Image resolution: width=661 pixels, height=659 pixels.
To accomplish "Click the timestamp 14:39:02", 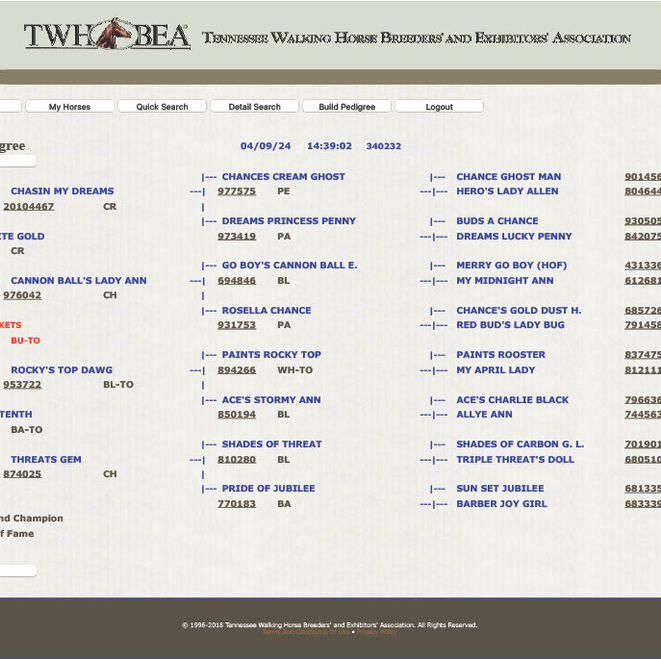I will 329,146.
